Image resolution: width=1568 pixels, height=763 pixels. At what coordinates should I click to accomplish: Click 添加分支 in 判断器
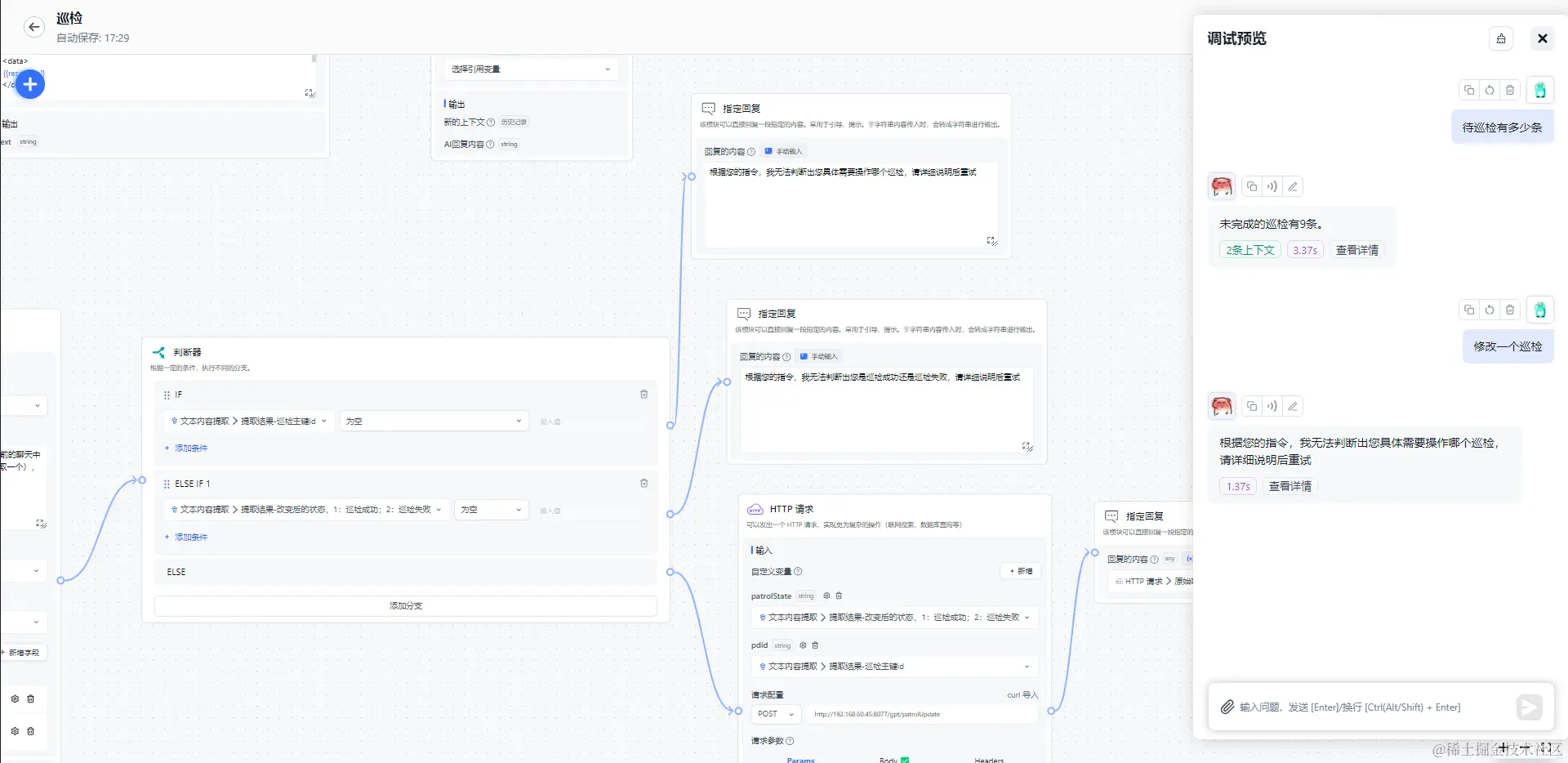[406, 606]
